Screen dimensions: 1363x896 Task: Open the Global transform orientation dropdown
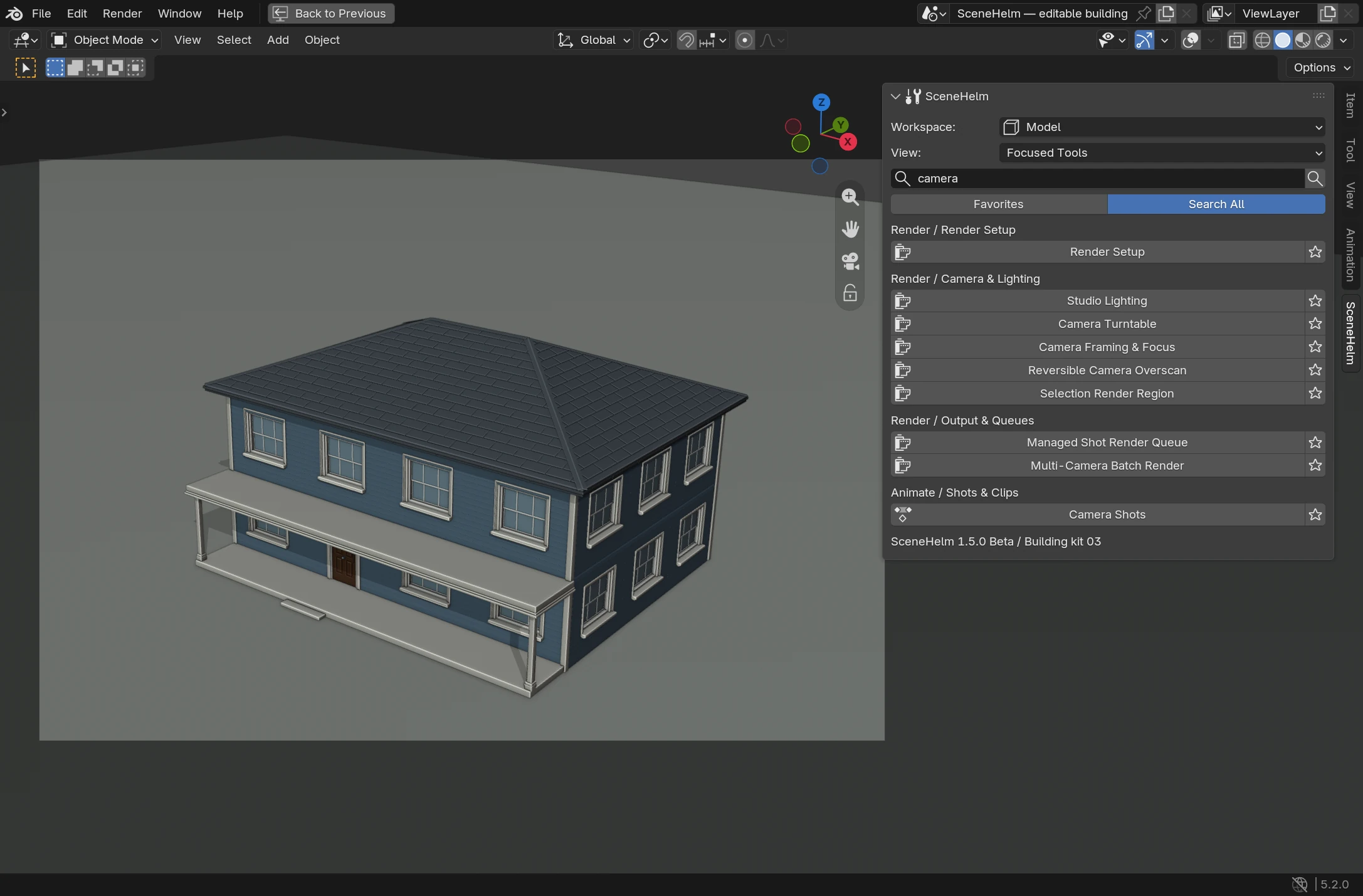pyautogui.click(x=594, y=40)
